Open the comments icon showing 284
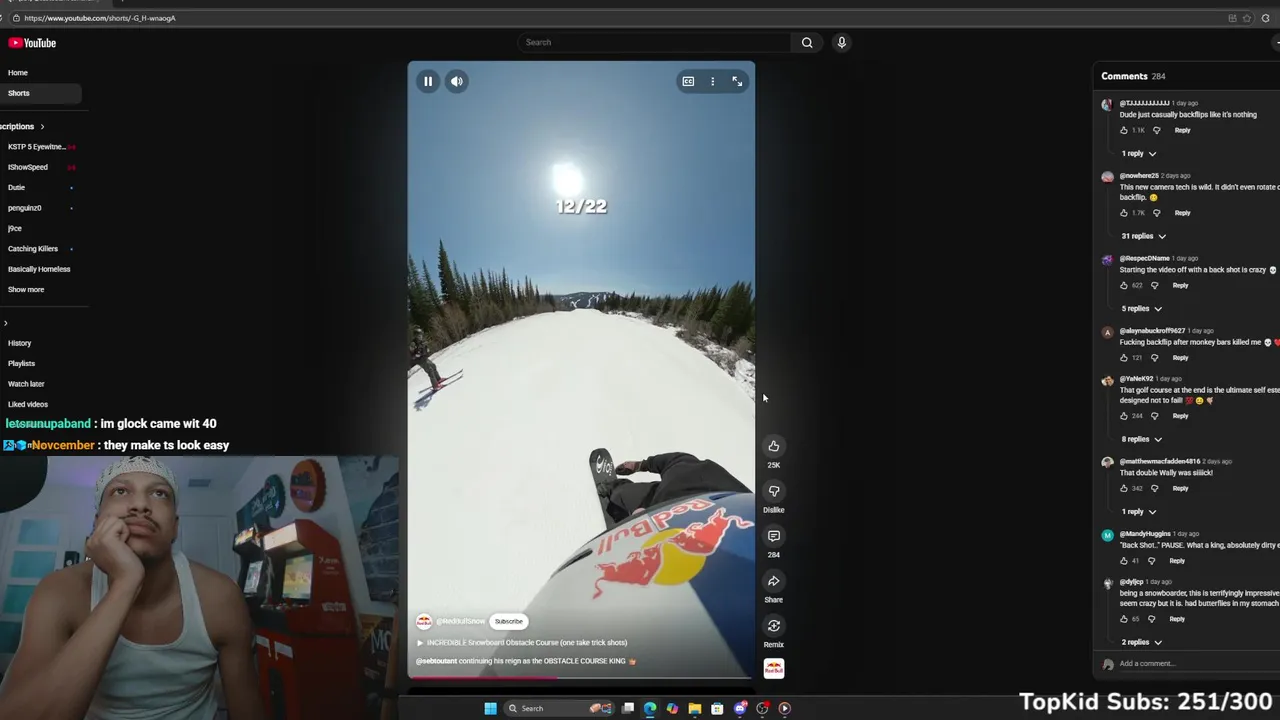Viewport: 1280px width, 720px height. click(x=773, y=536)
